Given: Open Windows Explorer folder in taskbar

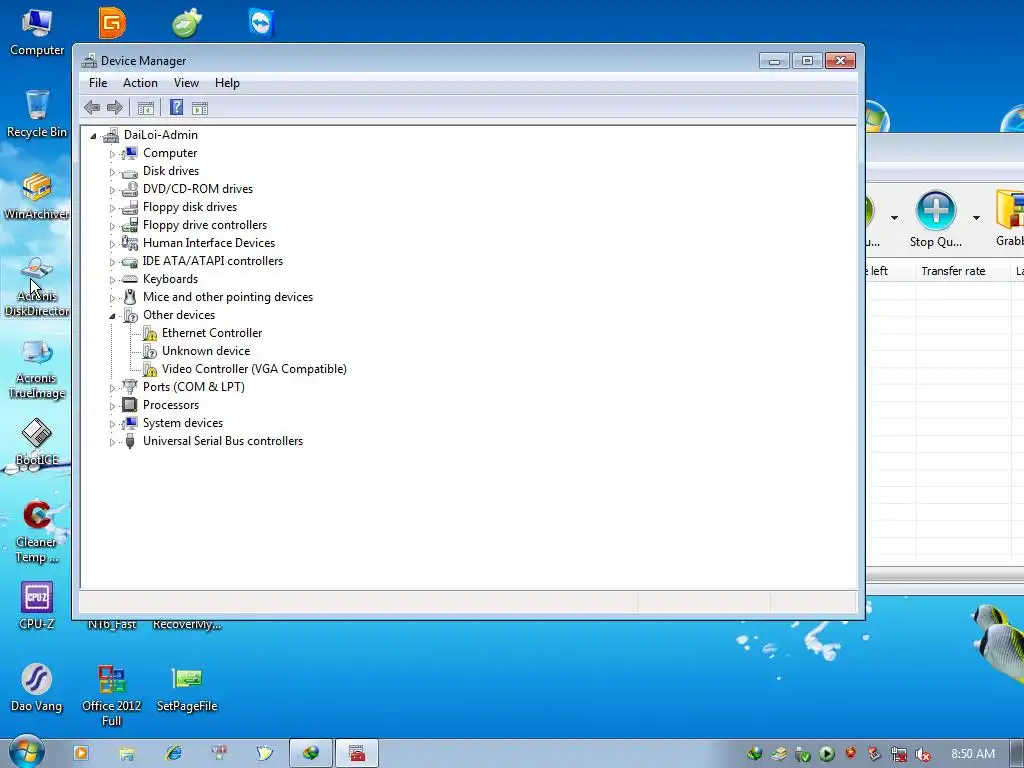Looking at the screenshot, I should tap(127, 754).
